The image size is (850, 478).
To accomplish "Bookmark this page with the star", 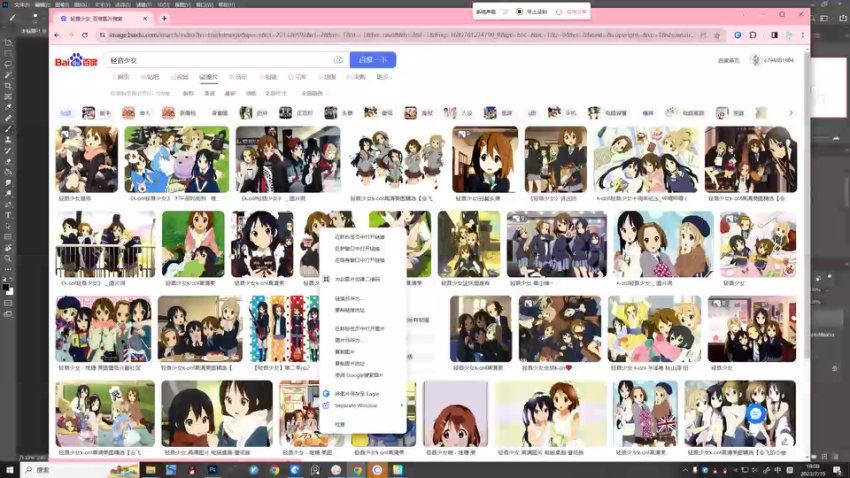I will coord(717,35).
